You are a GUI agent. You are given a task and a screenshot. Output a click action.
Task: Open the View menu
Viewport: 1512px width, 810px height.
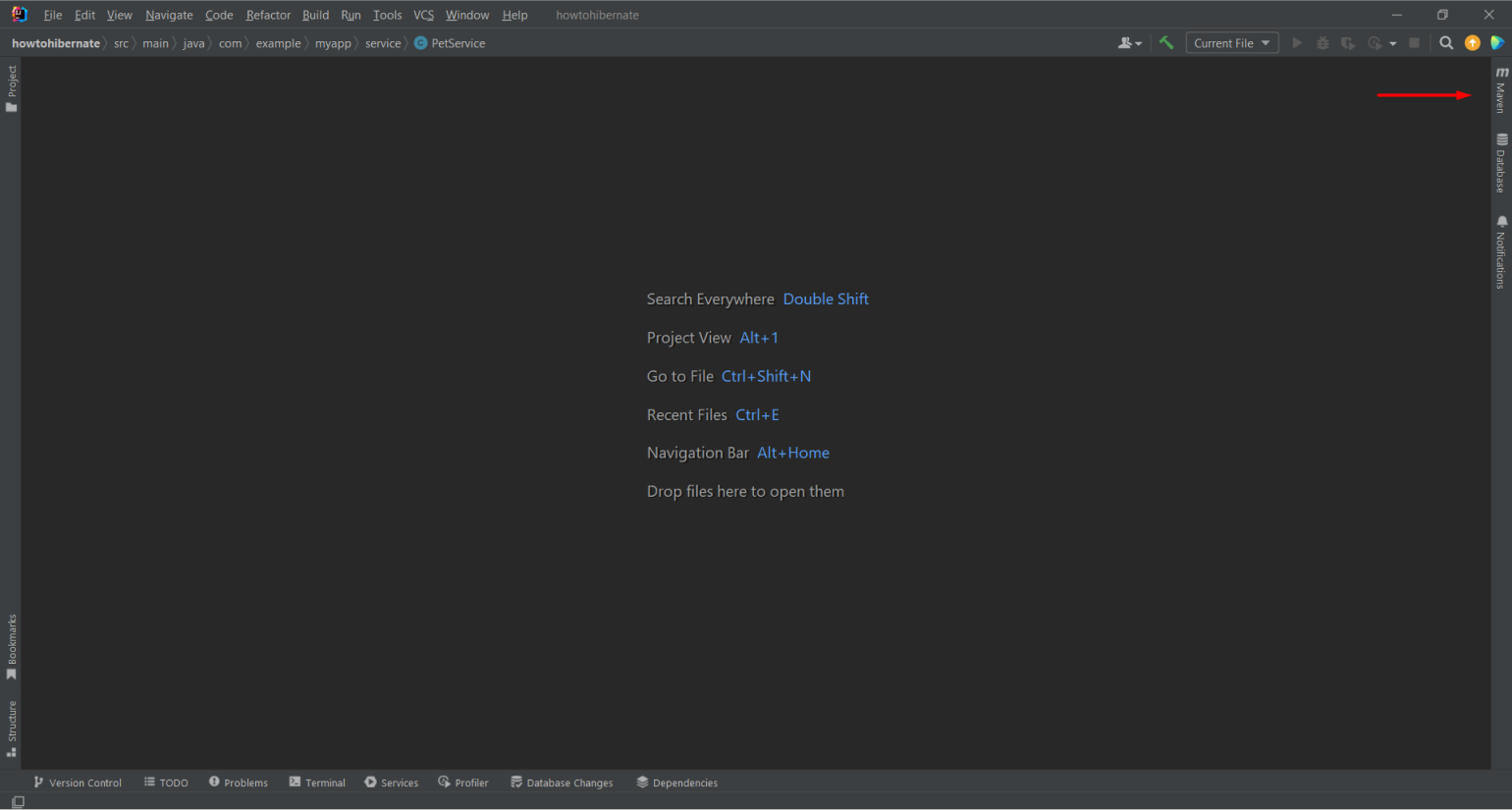tap(119, 15)
